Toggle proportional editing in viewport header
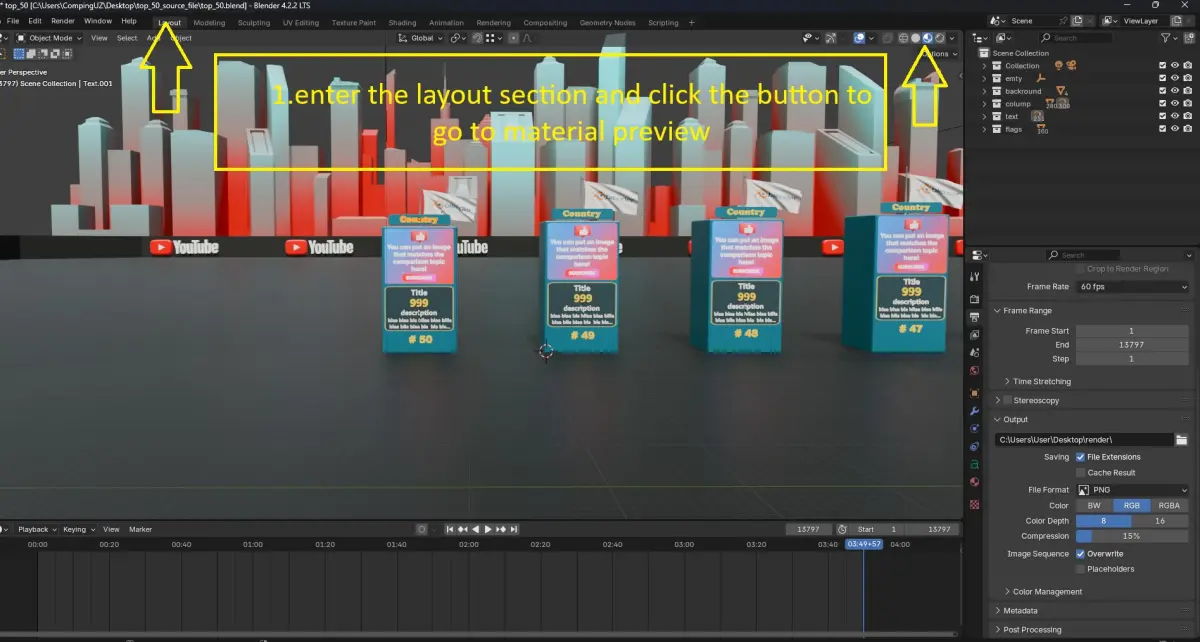 [513, 38]
